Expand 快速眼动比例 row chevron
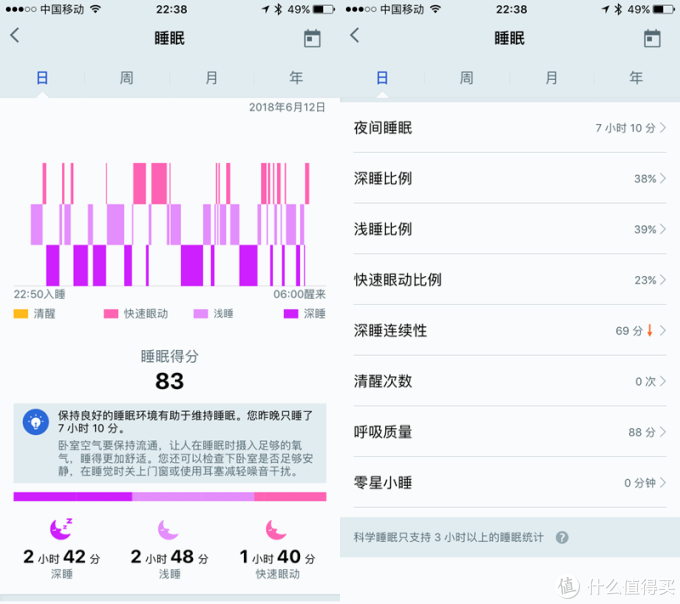The image size is (680, 604). pos(663,280)
